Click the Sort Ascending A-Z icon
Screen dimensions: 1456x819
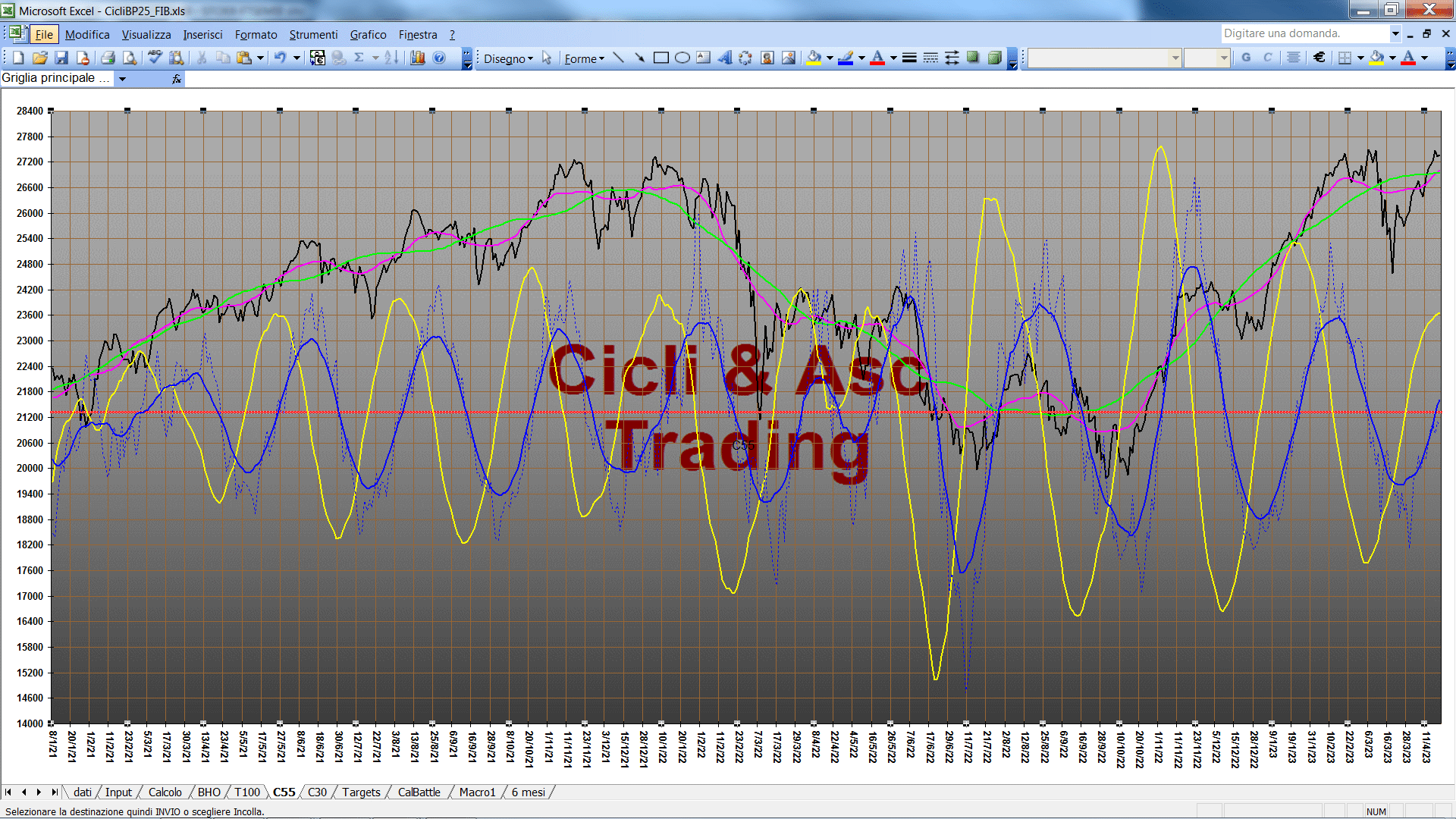coord(391,58)
